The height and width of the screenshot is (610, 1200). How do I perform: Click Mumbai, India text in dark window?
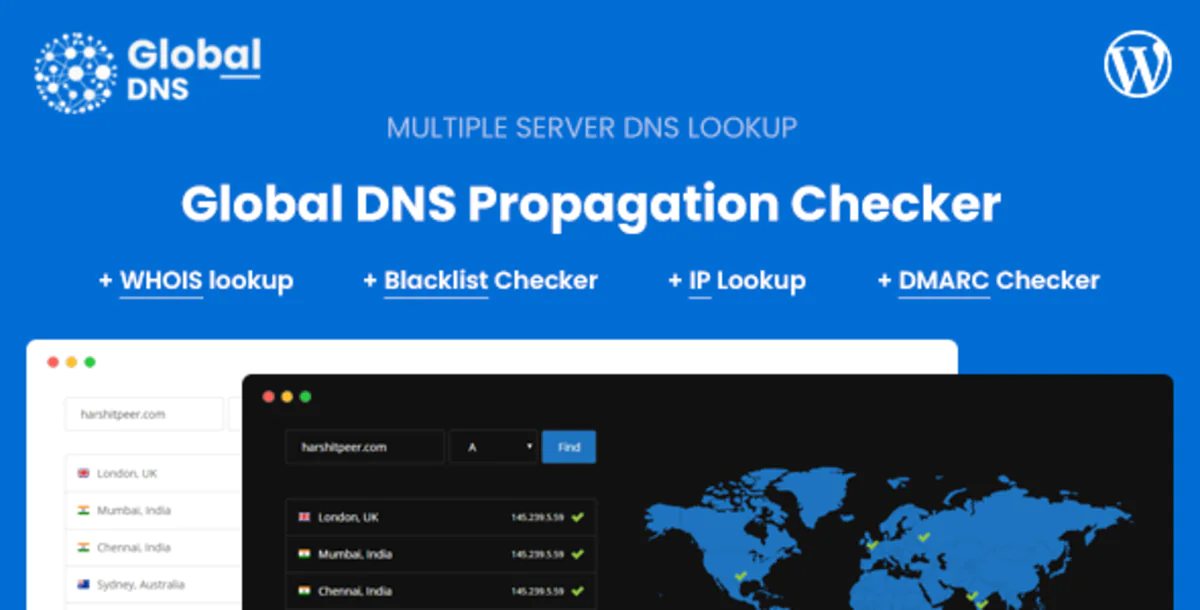[355, 553]
